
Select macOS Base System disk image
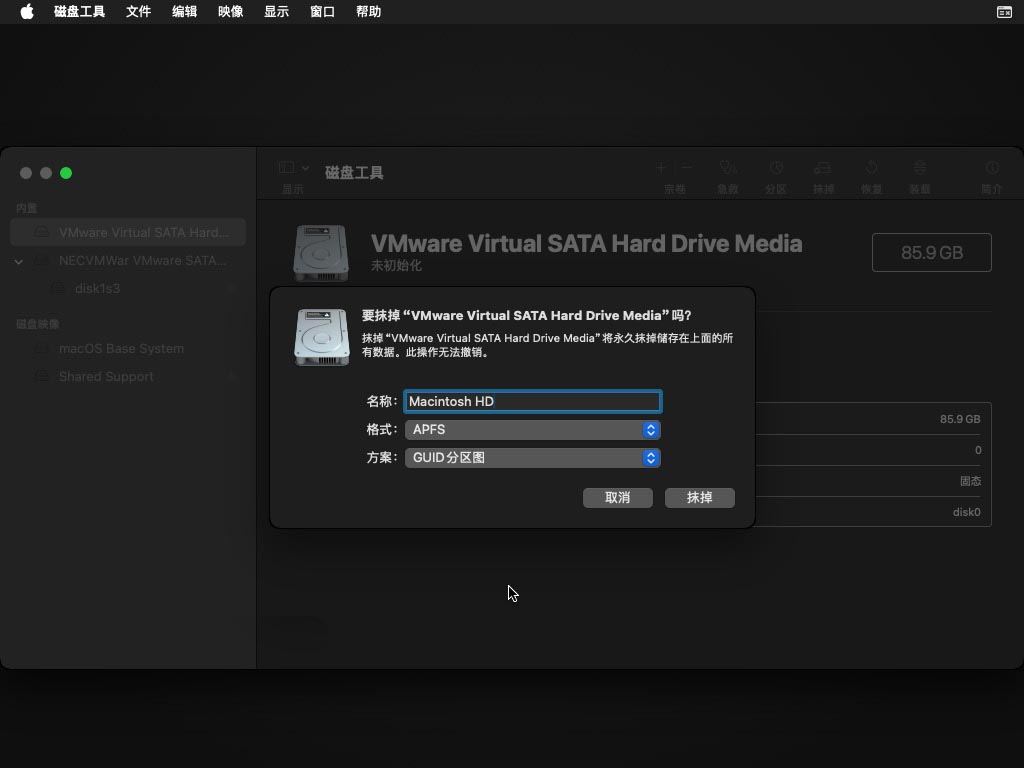(121, 348)
